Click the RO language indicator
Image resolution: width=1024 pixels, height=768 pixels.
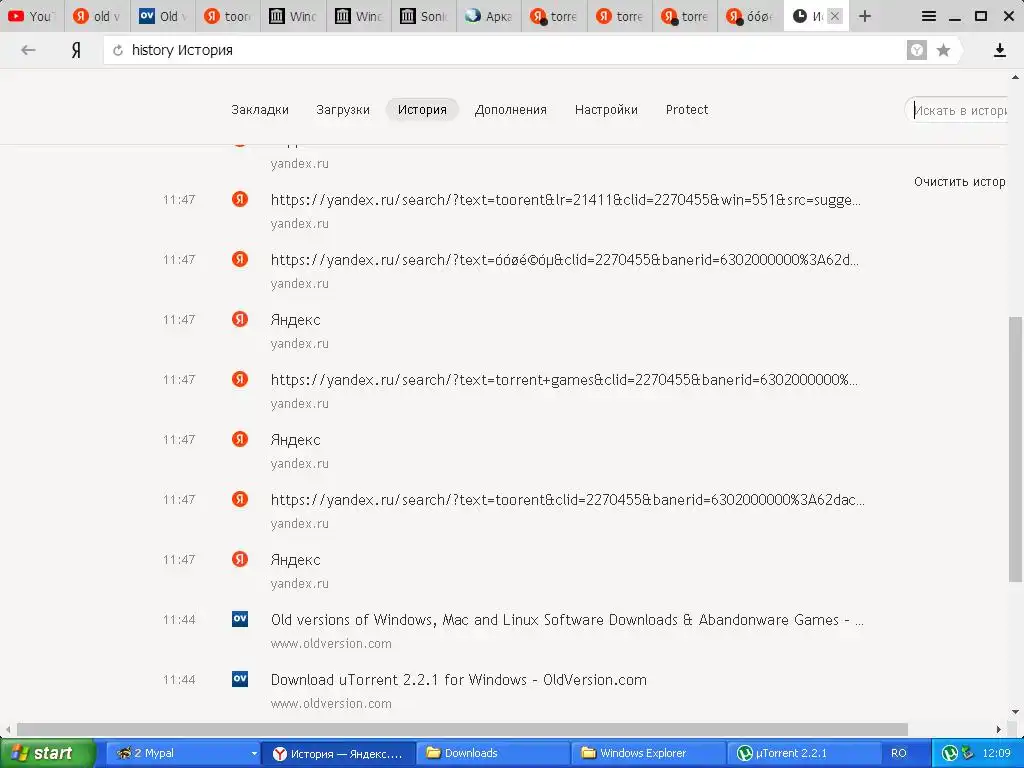click(x=899, y=754)
